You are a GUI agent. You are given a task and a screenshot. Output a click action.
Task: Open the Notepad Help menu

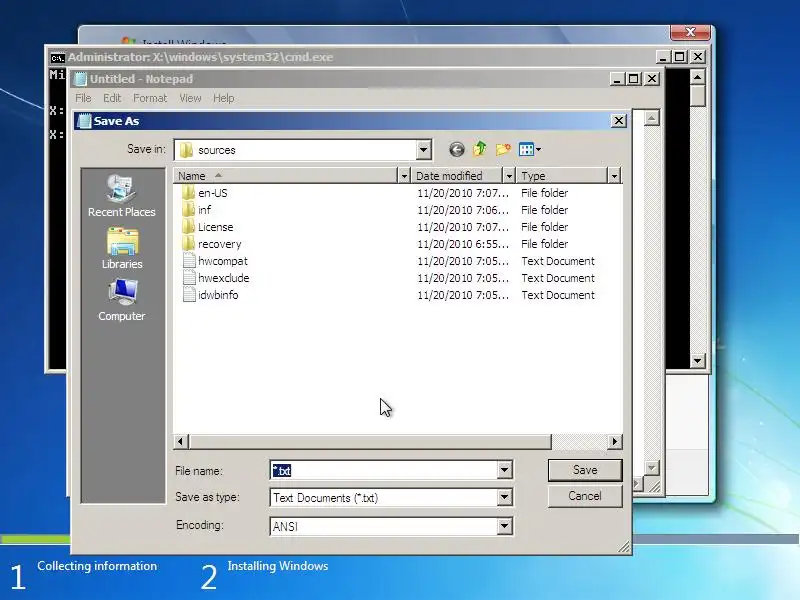(223, 98)
